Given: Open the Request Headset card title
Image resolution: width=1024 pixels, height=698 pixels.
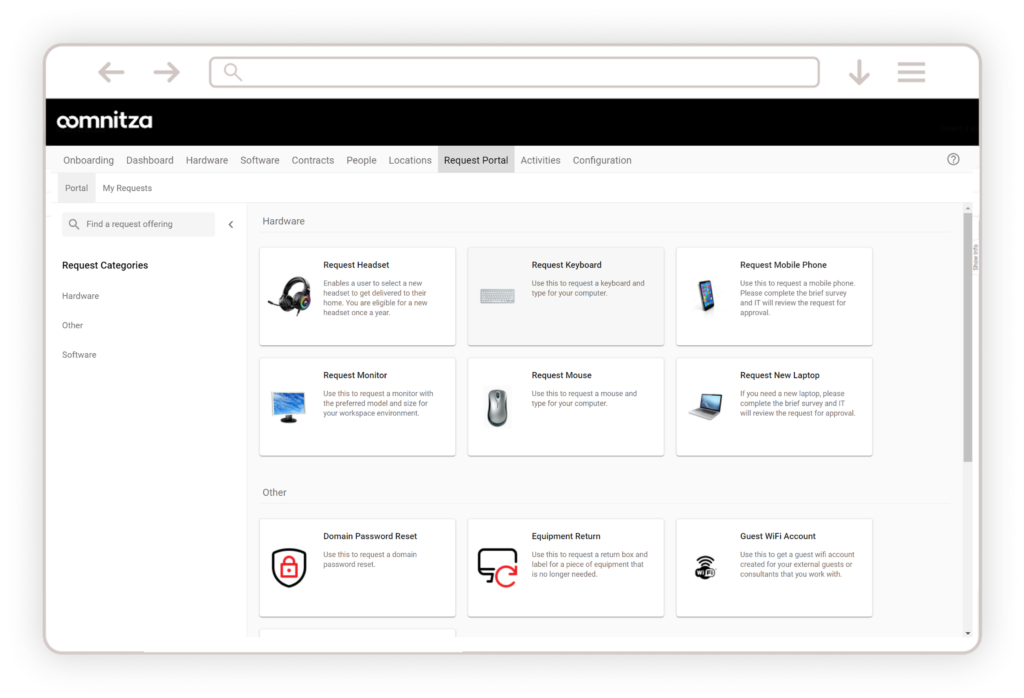Looking at the screenshot, I should tap(356, 264).
